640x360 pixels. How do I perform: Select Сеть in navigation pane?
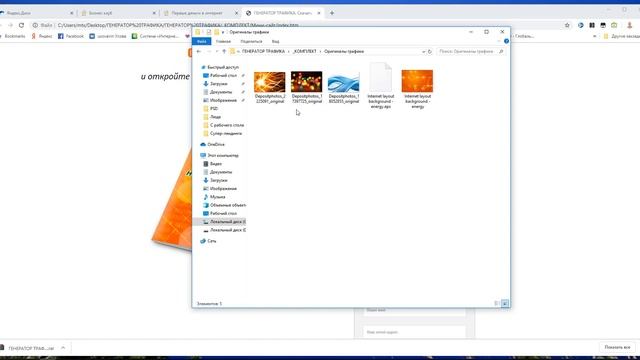tap(211, 241)
